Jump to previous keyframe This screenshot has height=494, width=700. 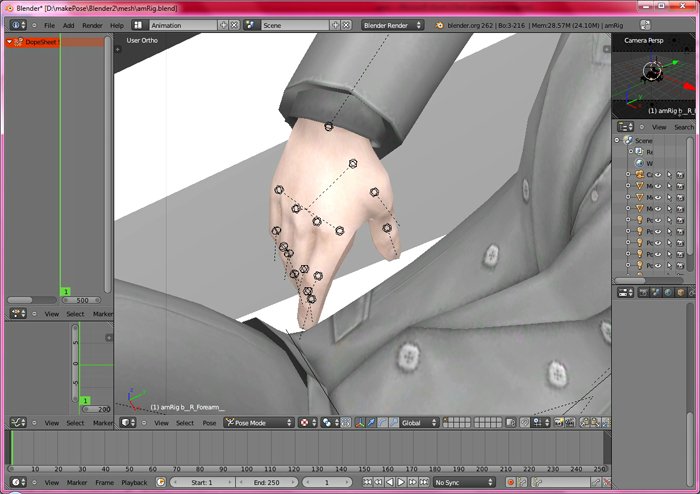pos(379,482)
